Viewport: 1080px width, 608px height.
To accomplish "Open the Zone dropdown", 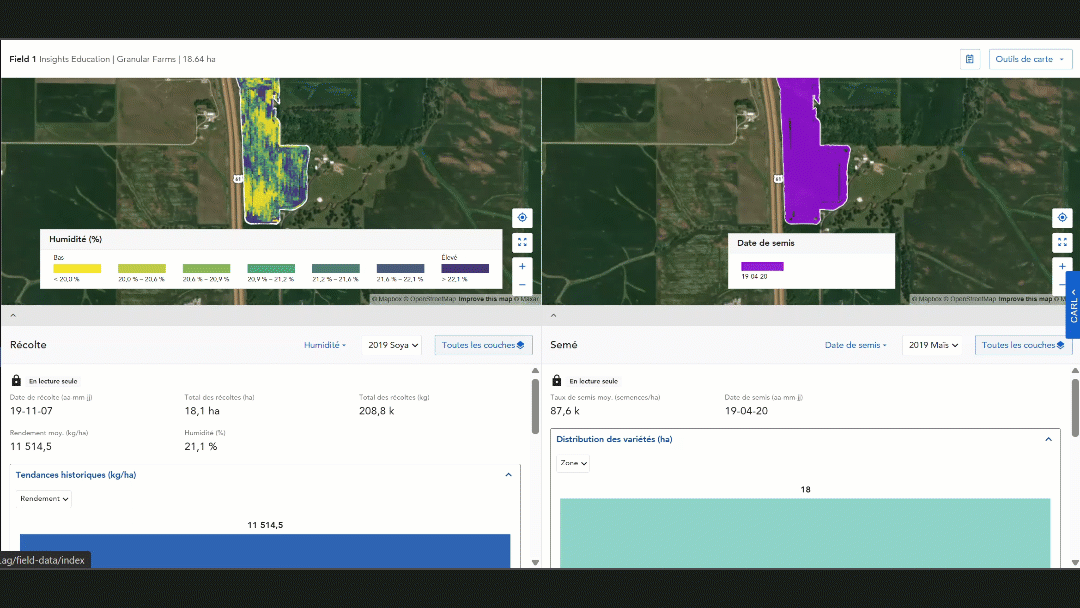I will tap(573, 463).
